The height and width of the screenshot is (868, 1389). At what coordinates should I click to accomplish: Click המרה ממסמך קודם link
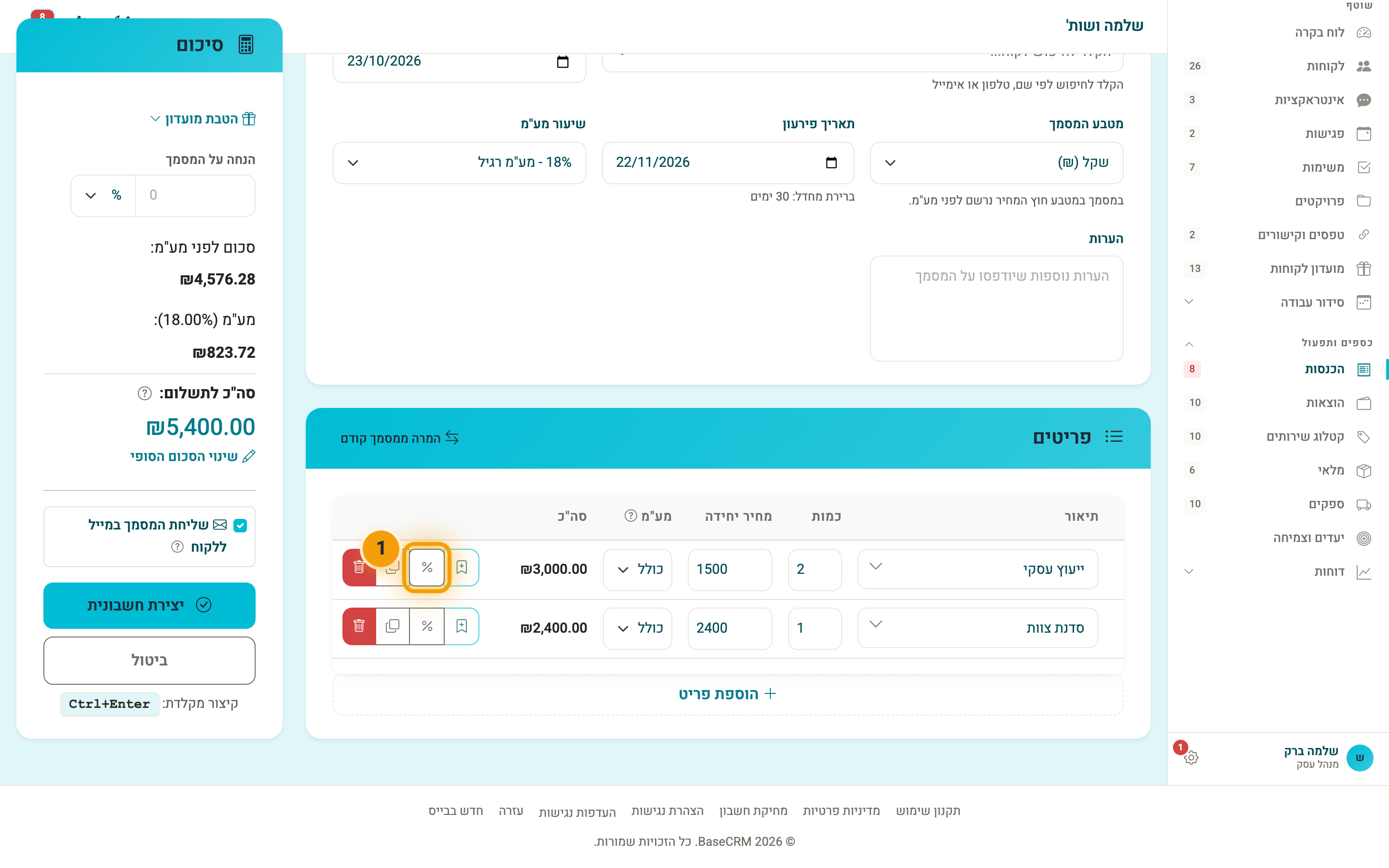tap(400, 438)
